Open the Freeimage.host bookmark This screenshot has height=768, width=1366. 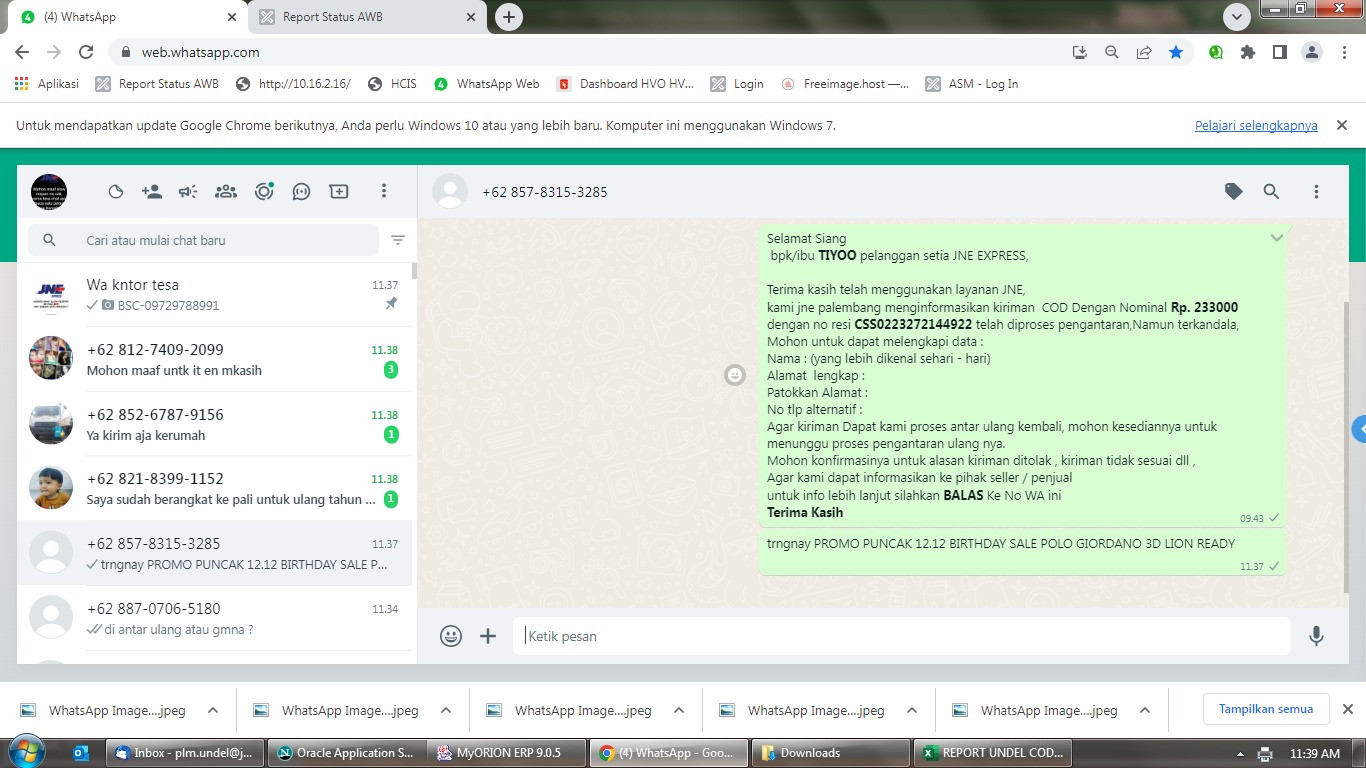point(846,84)
